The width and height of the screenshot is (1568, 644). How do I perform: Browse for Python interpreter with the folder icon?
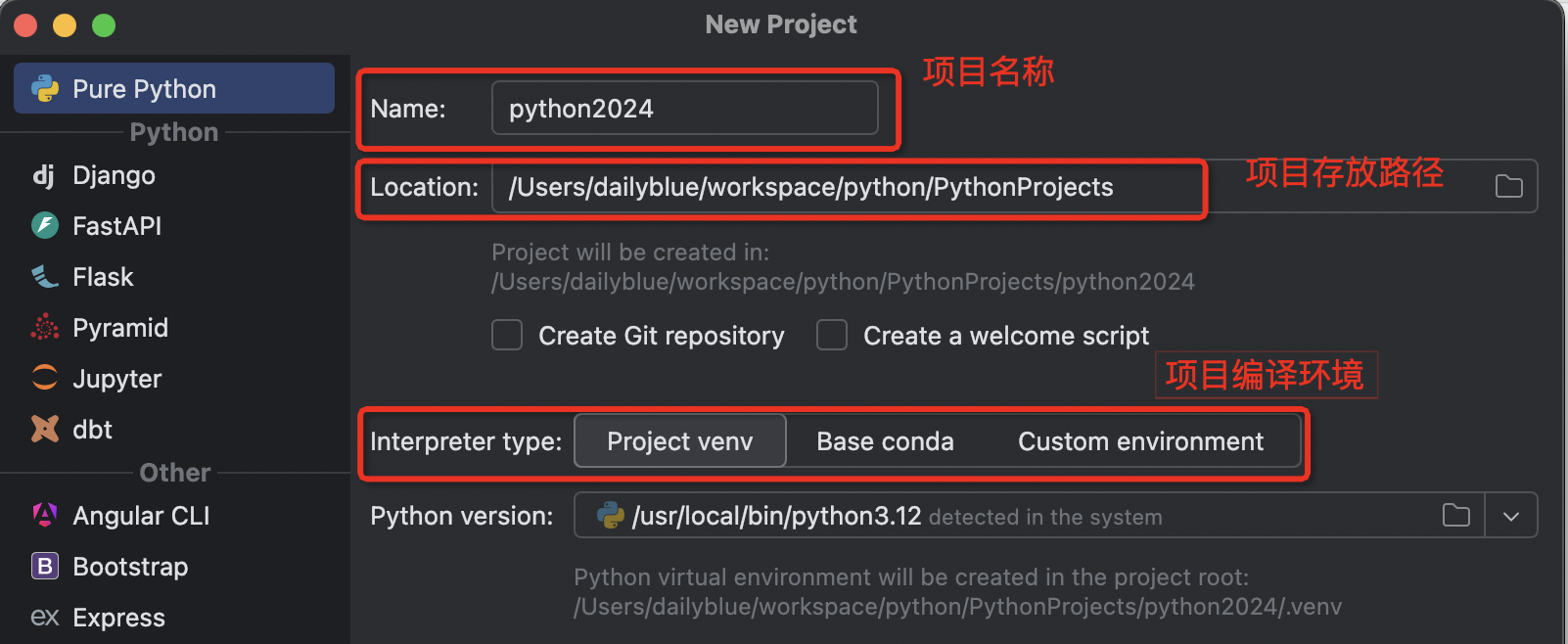click(1456, 515)
